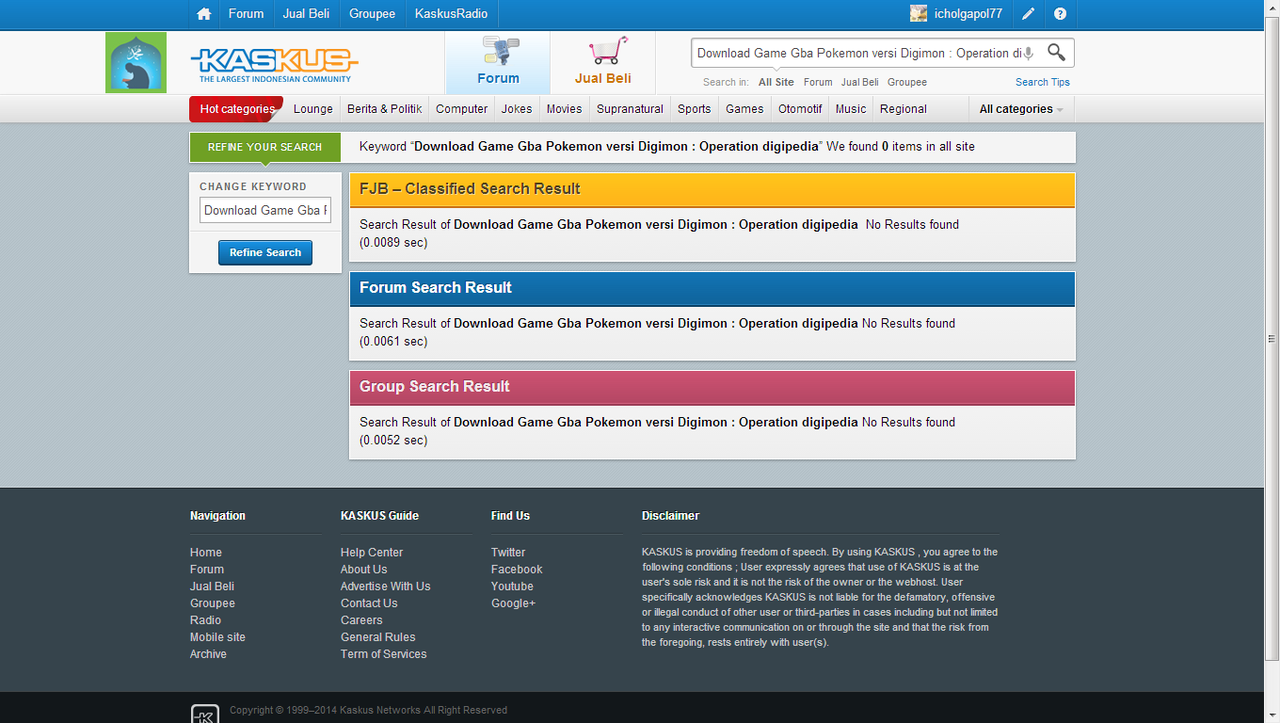Open the Berita & Politik category
This screenshot has height=723, width=1280.
tap(385, 109)
